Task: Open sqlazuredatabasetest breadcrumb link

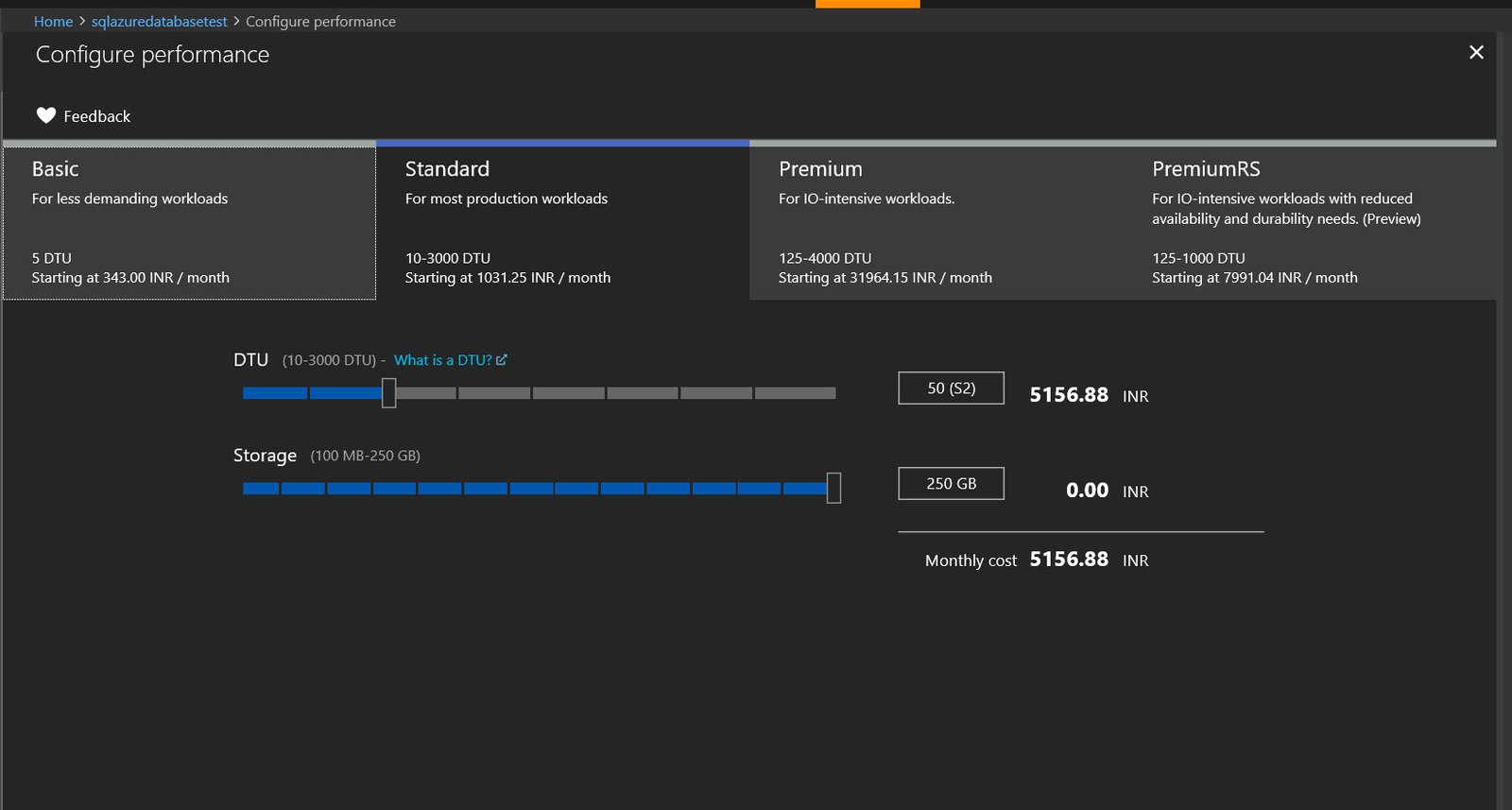Action: [160, 21]
